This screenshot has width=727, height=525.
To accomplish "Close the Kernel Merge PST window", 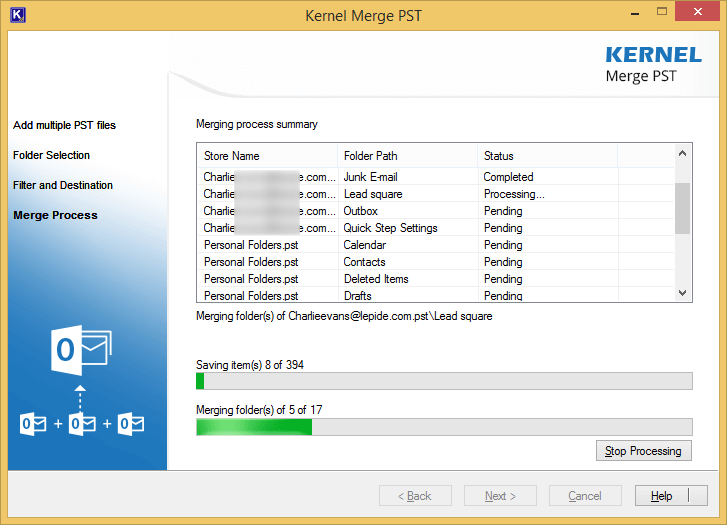I will coord(697,12).
